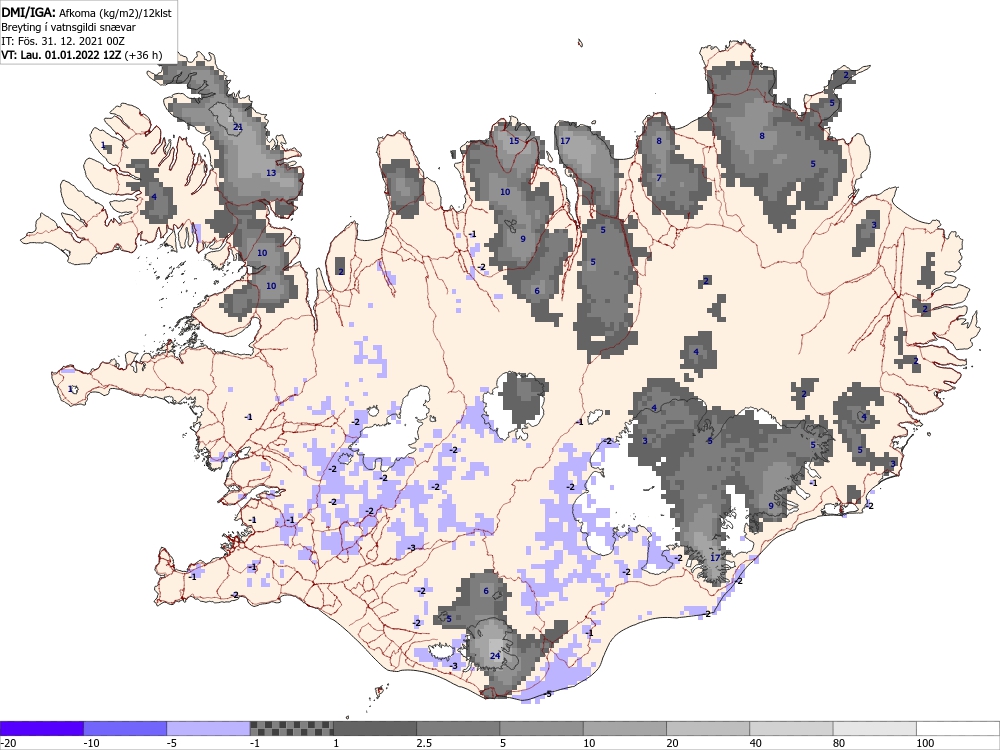1000x750 pixels.
Task: Click the 'Afkoma (kg/m2)/12klst' title text
Action: pyautogui.click(x=115, y=13)
